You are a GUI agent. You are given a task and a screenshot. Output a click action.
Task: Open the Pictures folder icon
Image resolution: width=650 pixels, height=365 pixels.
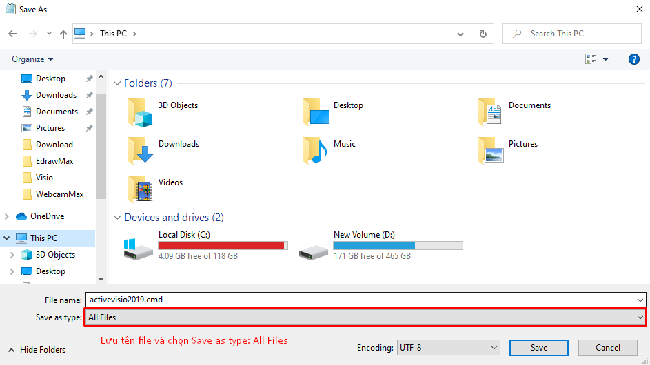[490, 150]
